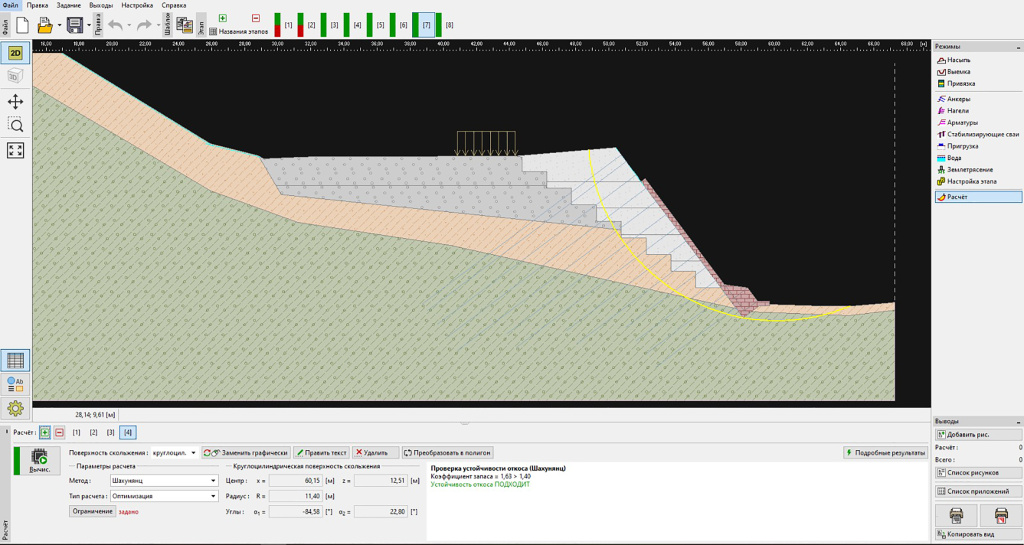This screenshot has height=545, width=1024.
Task: Click Копировать вид button
Action: (978, 535)
